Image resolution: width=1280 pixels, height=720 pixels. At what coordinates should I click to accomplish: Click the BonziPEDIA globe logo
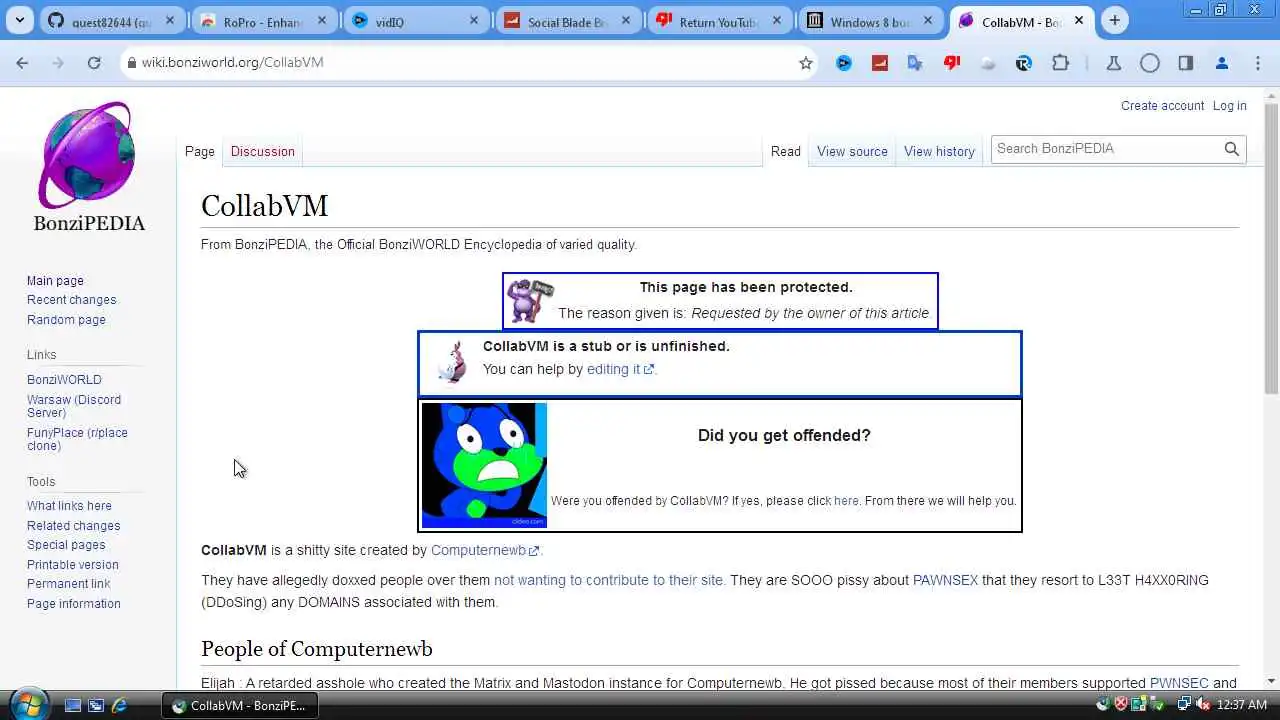click(87, 154)
